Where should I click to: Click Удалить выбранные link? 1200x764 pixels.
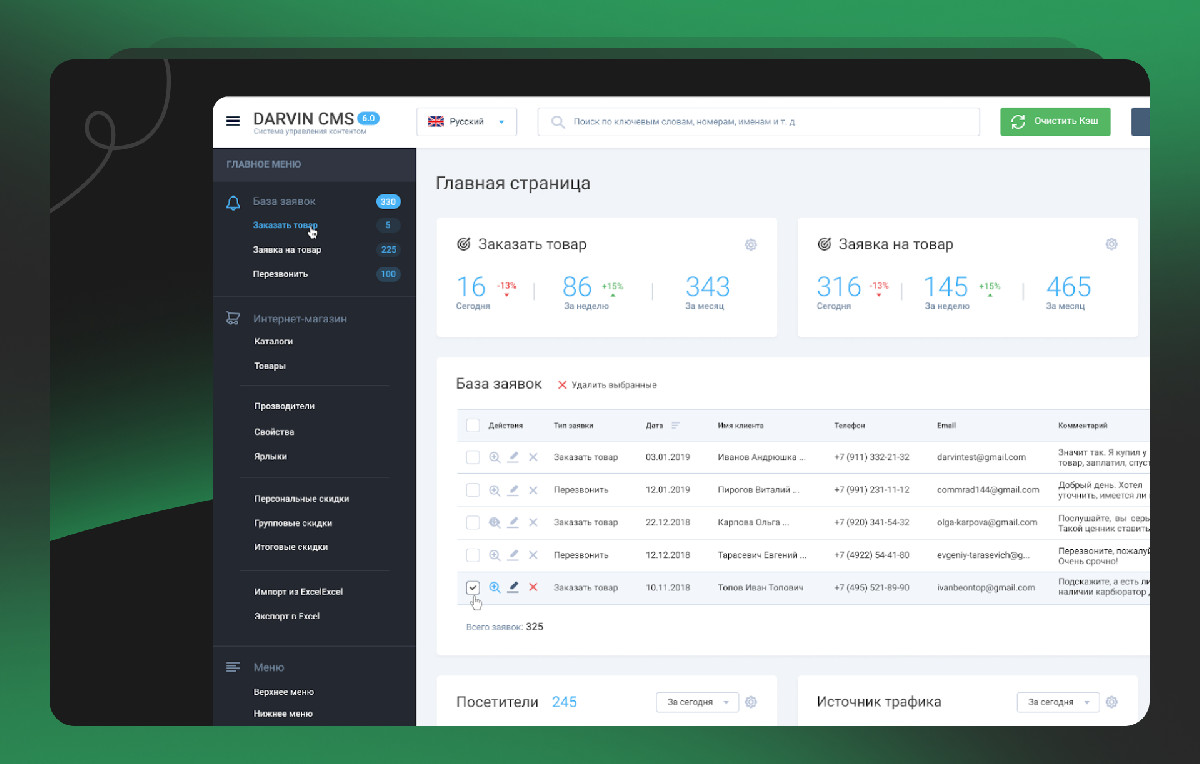coord(607,385)
